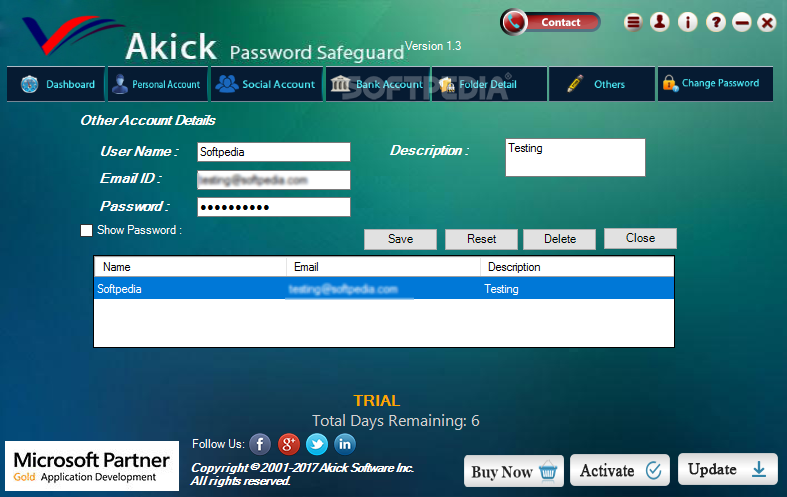The width and height of the screenshot is (787, 497).
Task: Open the Change Password tab
Action: click(715, 84)
